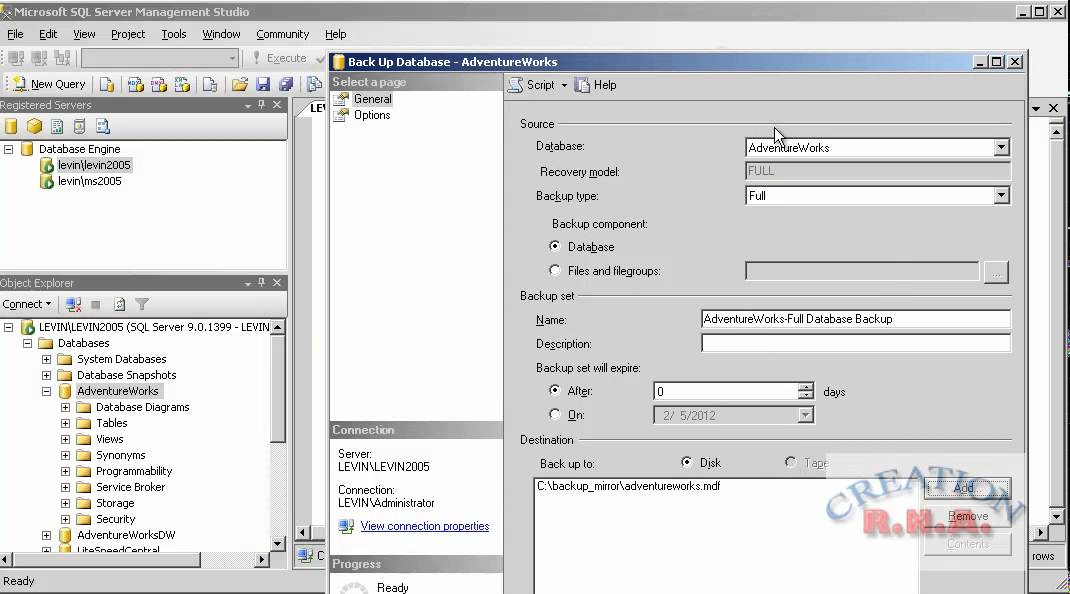This screenshot has height=594, width=1070.
Task: Click the SQL Server Mobile Query icon
Action: point(210,84)
